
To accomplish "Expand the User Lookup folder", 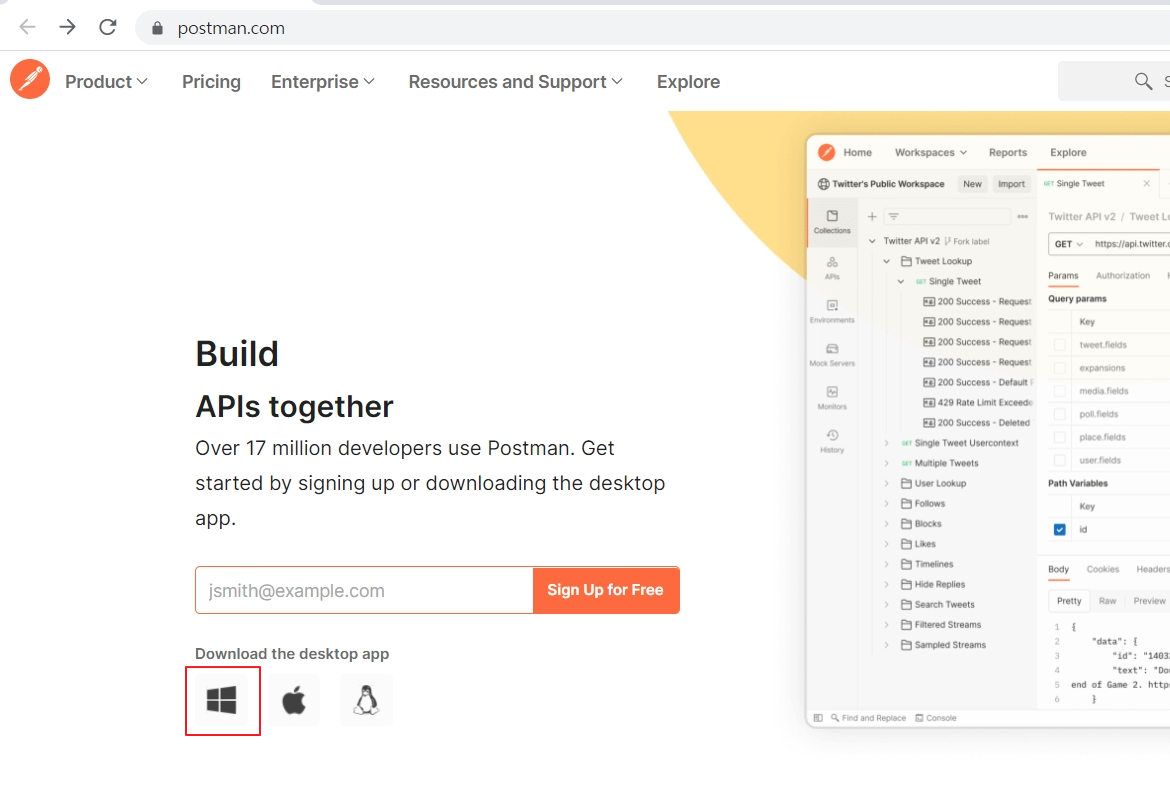I will (x=886, y=484).
